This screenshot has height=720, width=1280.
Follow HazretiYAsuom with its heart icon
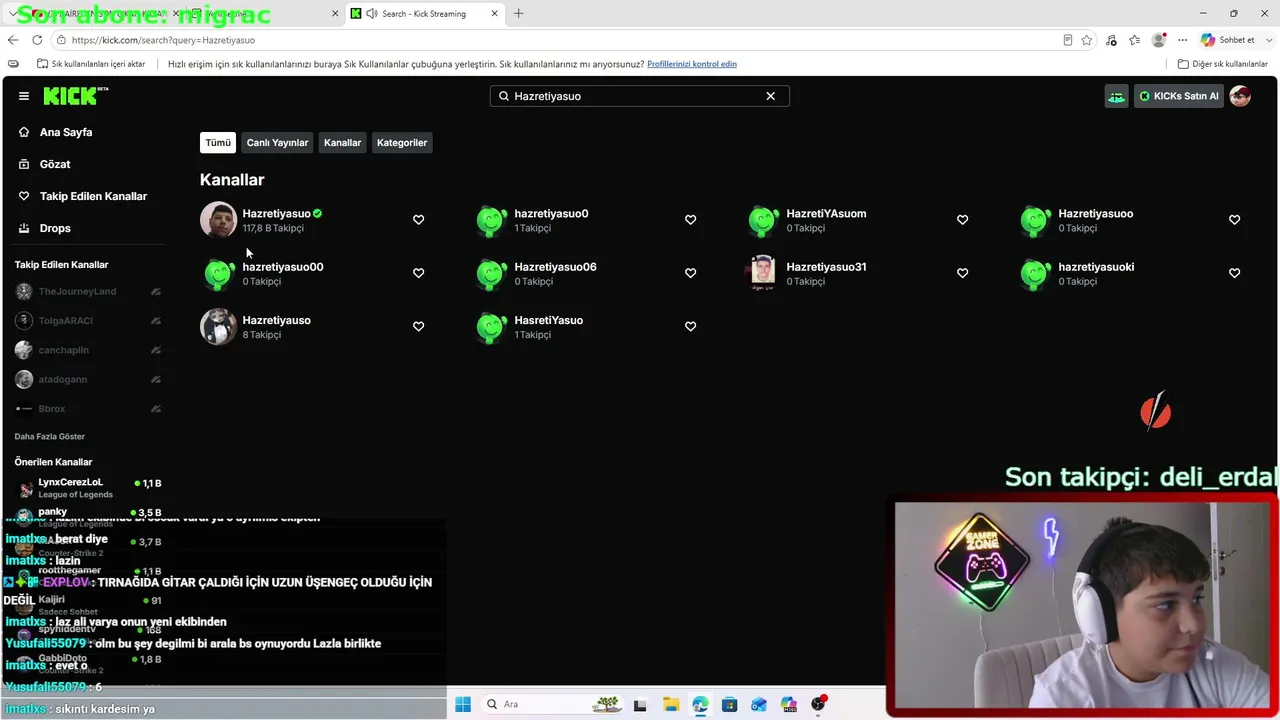click(x=962, y=220)
